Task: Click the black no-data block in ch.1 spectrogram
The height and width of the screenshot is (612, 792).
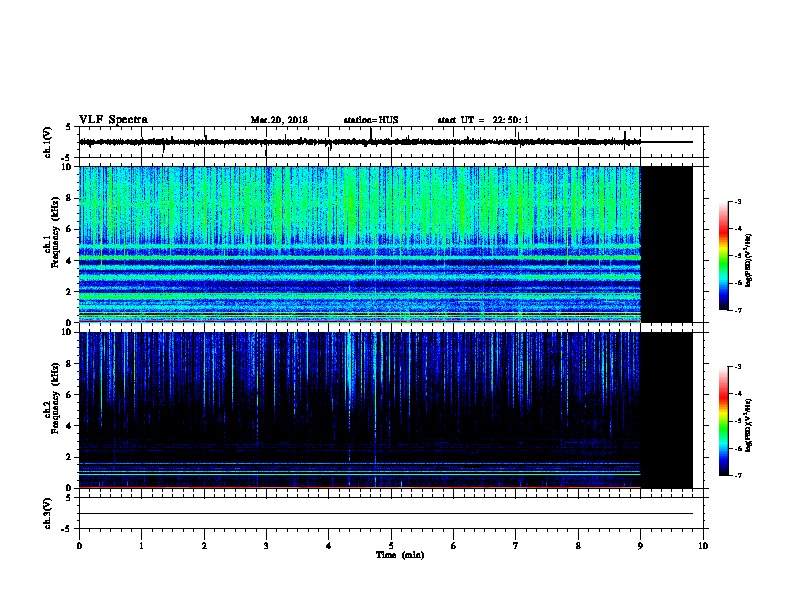Action: coord(667,244)
